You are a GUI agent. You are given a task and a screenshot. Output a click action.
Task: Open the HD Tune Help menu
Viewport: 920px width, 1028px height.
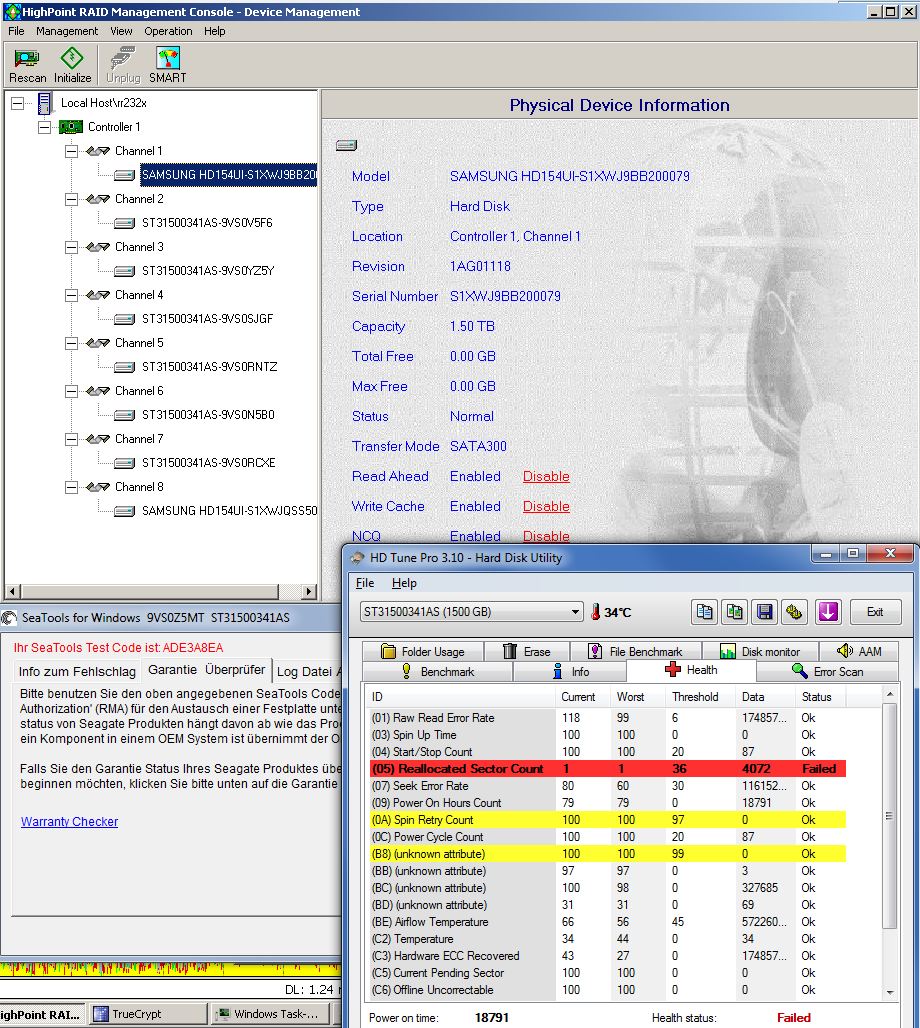[x=404, y=583]
